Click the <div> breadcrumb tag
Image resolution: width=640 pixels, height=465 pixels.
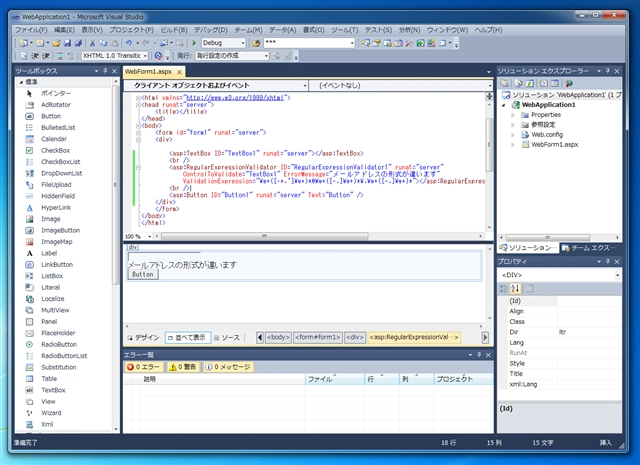pos(355,337)
